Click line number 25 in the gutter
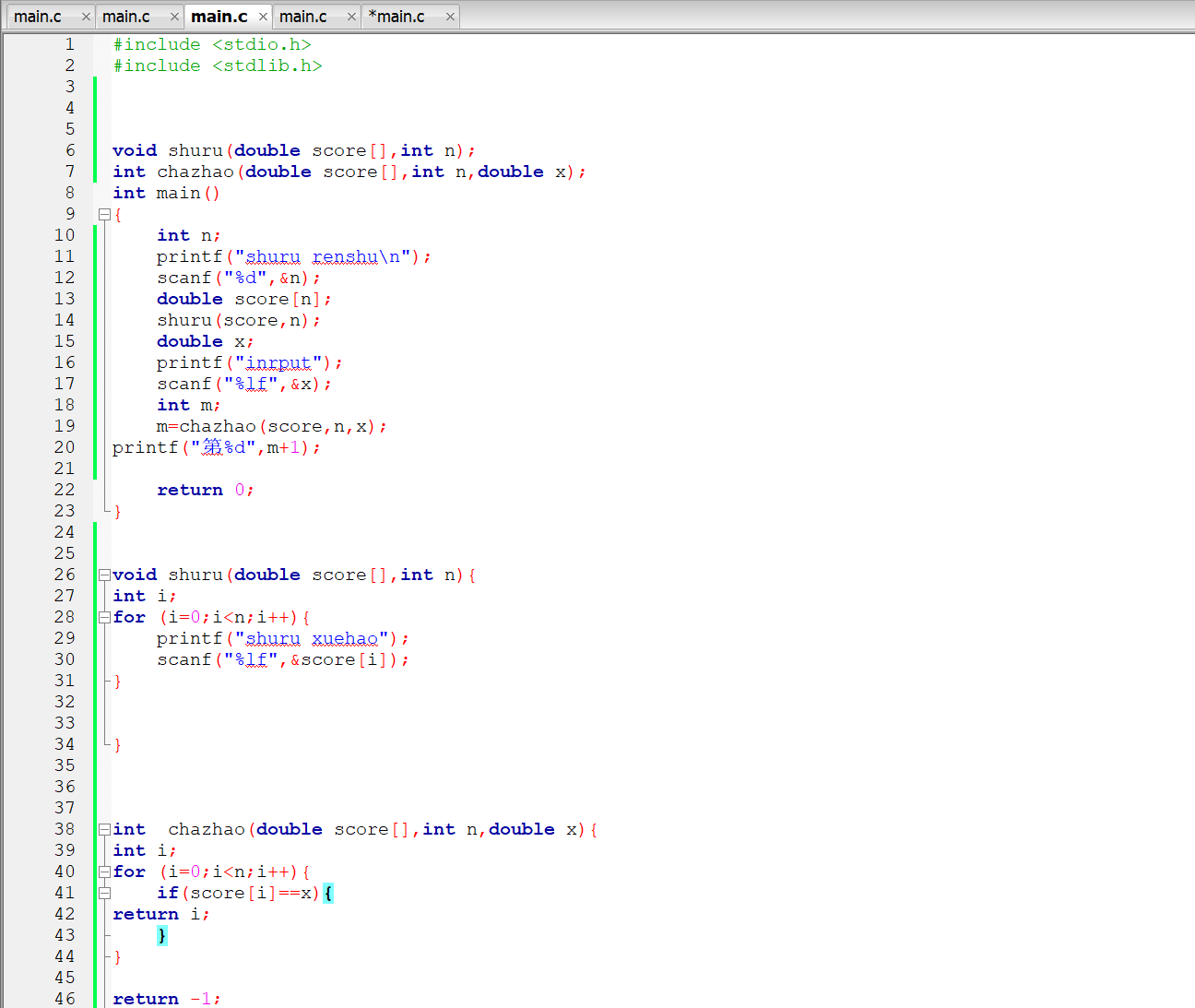 click(65, 553)
